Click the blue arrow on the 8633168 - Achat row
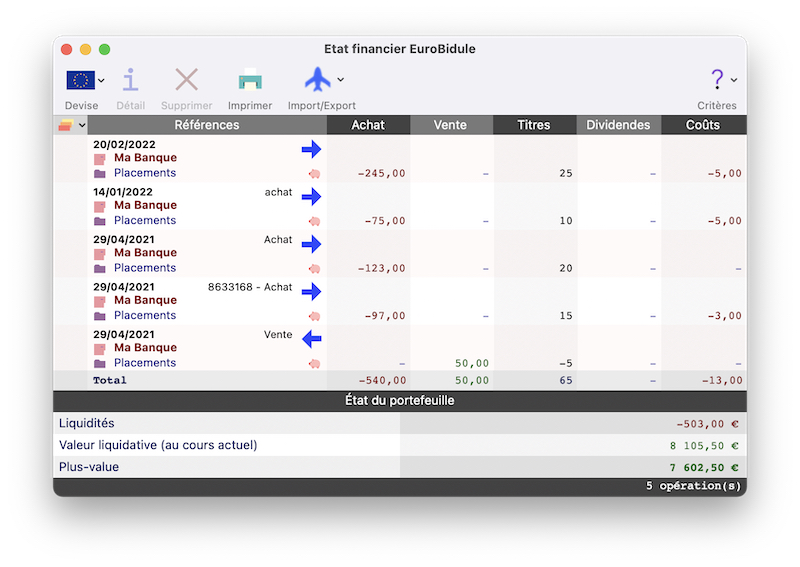The image size is (800, 567). 311,291
